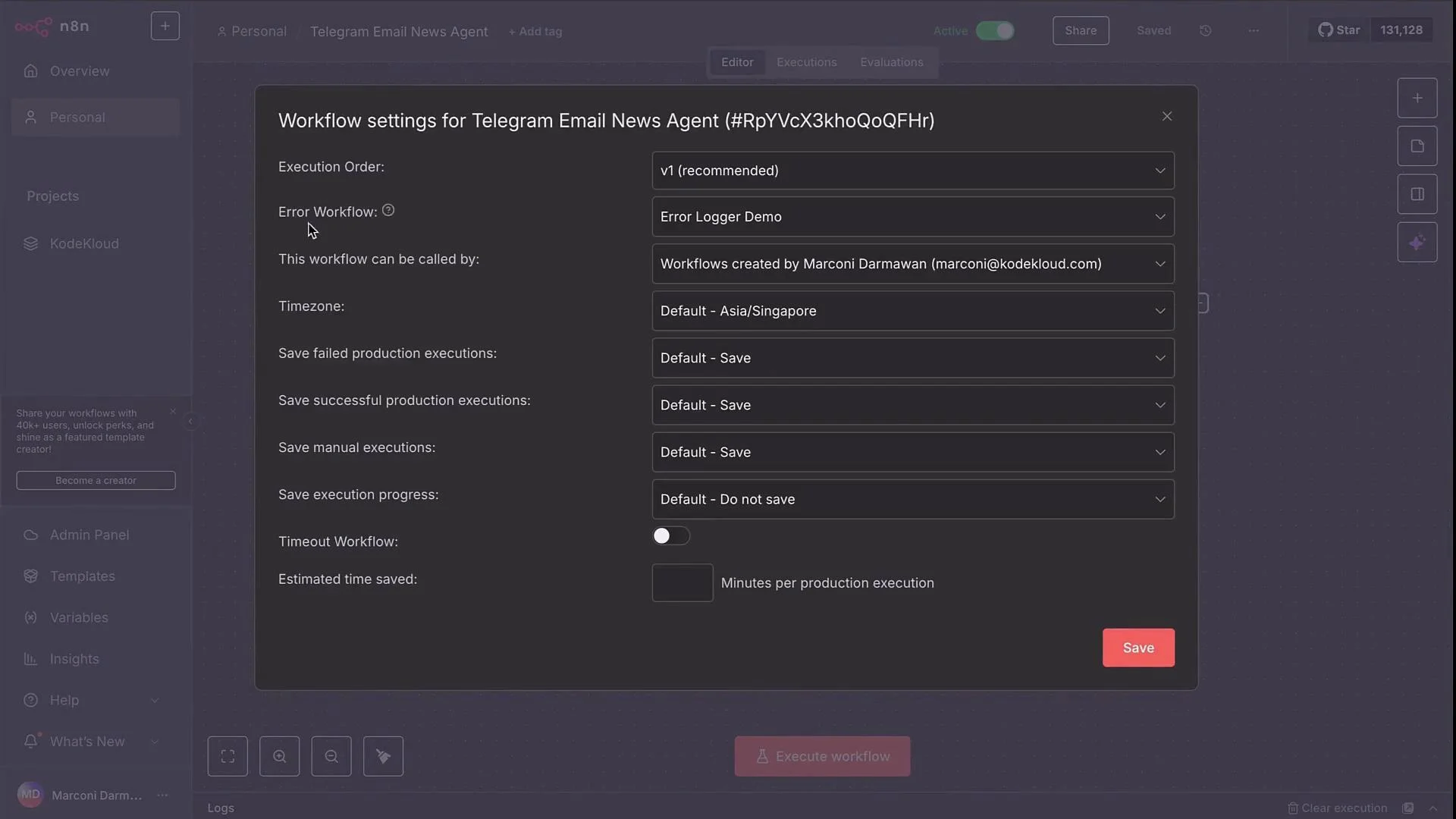Open the Execution Order dropdown
This screenshot has width=1456, height=819.
coord(913,171)
